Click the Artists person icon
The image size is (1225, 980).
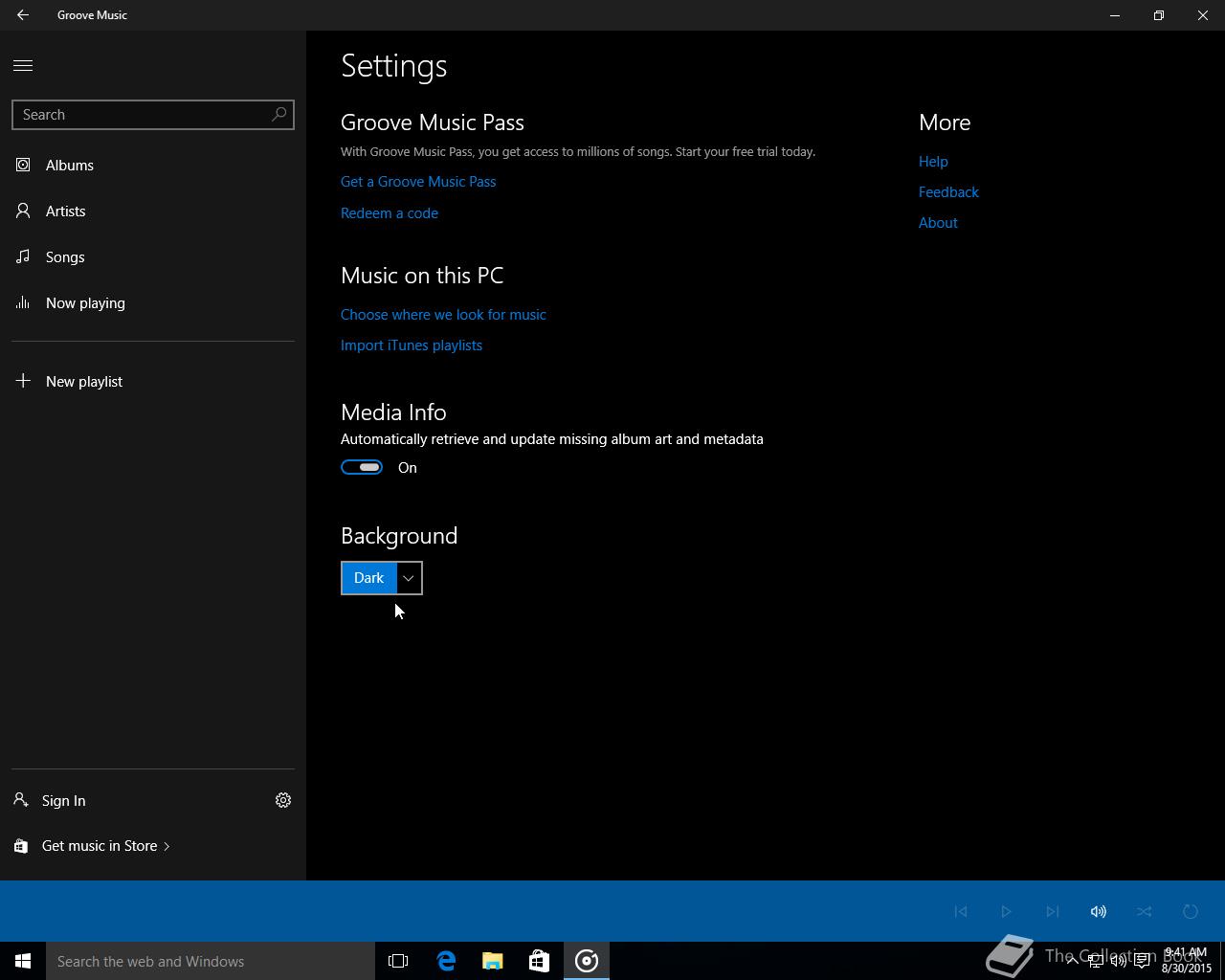tap(23, 211)
